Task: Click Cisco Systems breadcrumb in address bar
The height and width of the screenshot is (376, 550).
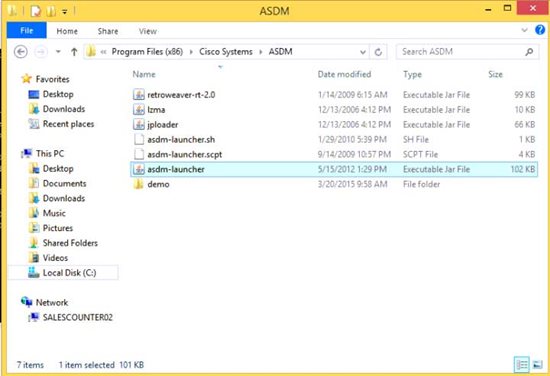Action: coord(226,52)
